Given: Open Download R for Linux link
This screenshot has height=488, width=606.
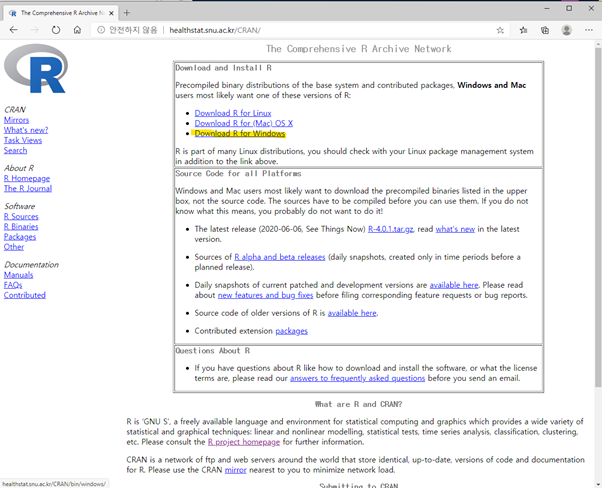Looking at the screenshot, I should click(x=233, y=113).
